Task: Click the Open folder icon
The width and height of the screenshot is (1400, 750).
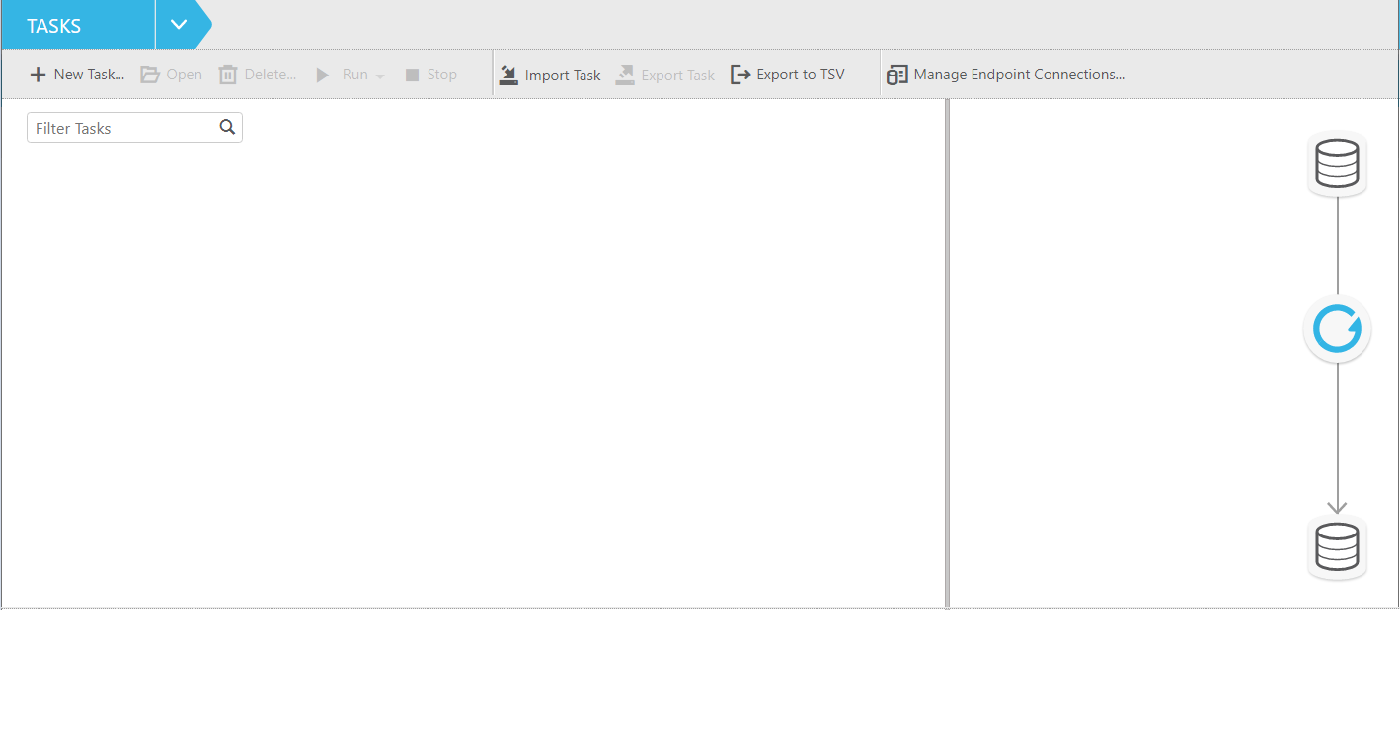Action: tap(148, 73)
